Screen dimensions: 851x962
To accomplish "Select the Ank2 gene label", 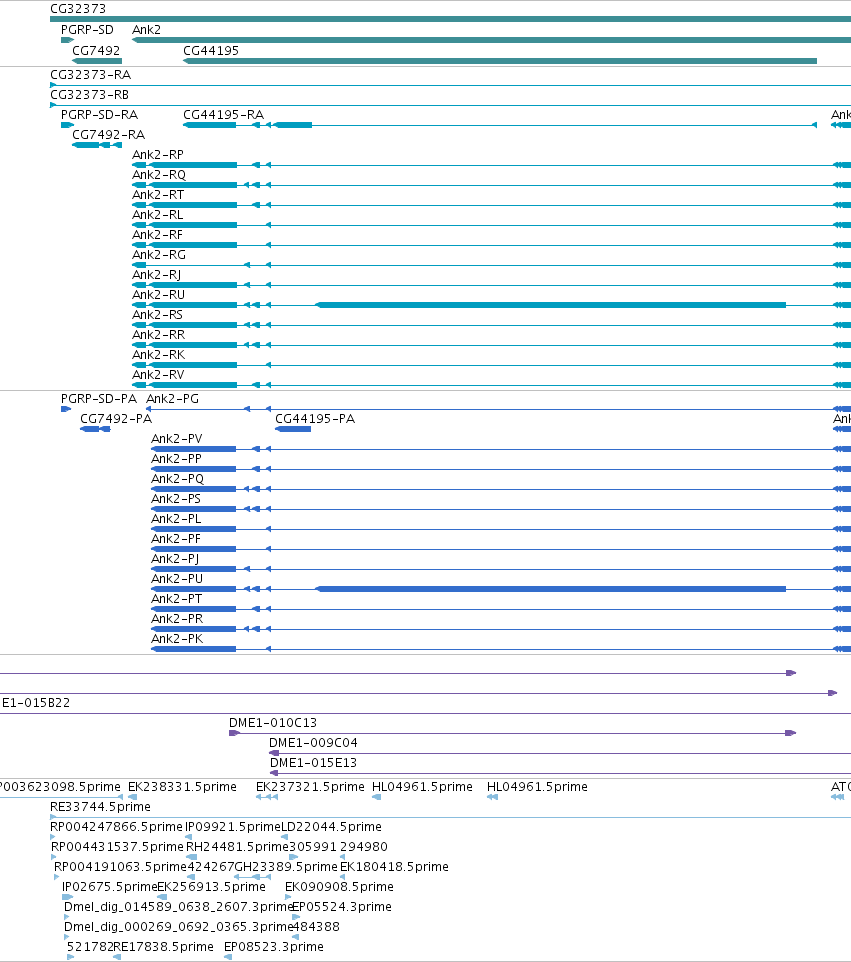I will coord(146,29).
